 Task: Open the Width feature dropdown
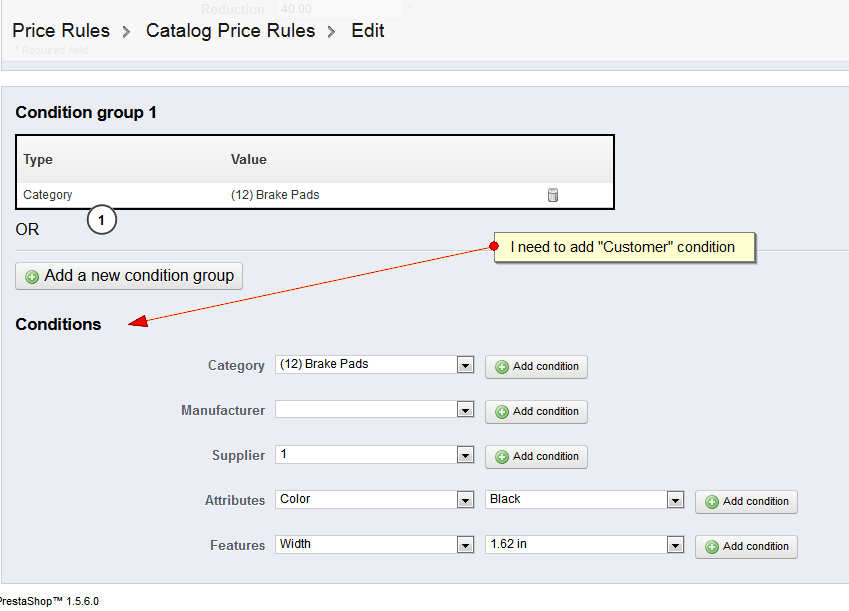pos(465,545)
